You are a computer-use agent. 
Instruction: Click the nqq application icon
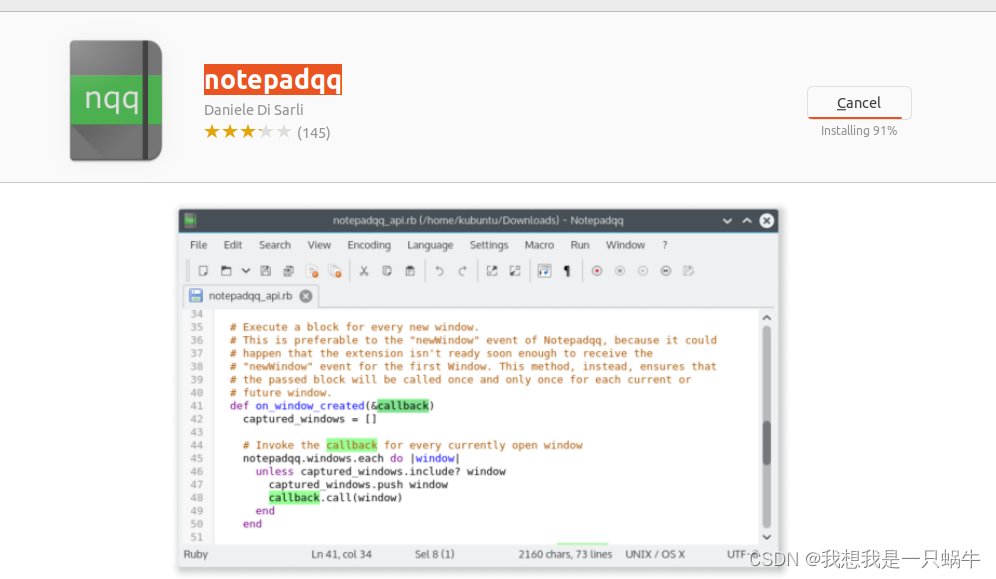click(116, 100)
